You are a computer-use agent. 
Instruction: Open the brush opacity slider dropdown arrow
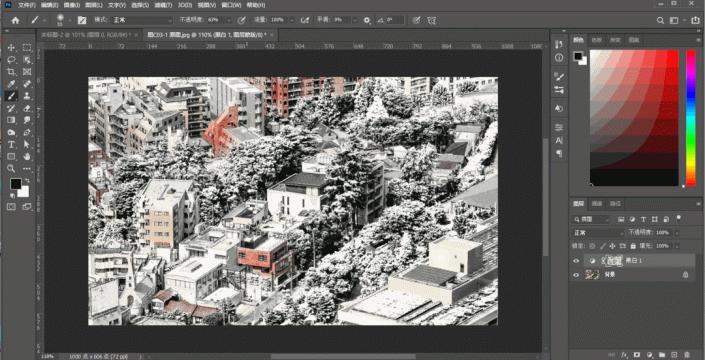[x=229, y=20]
